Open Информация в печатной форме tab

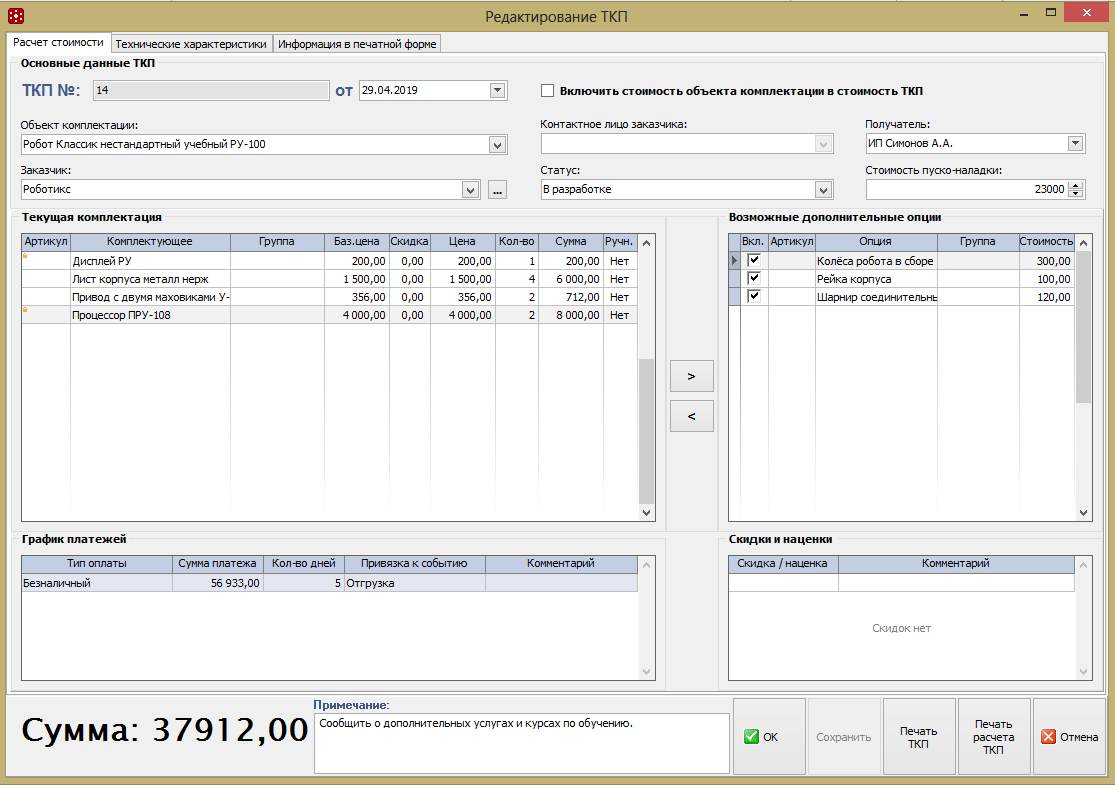click(357, 44)
